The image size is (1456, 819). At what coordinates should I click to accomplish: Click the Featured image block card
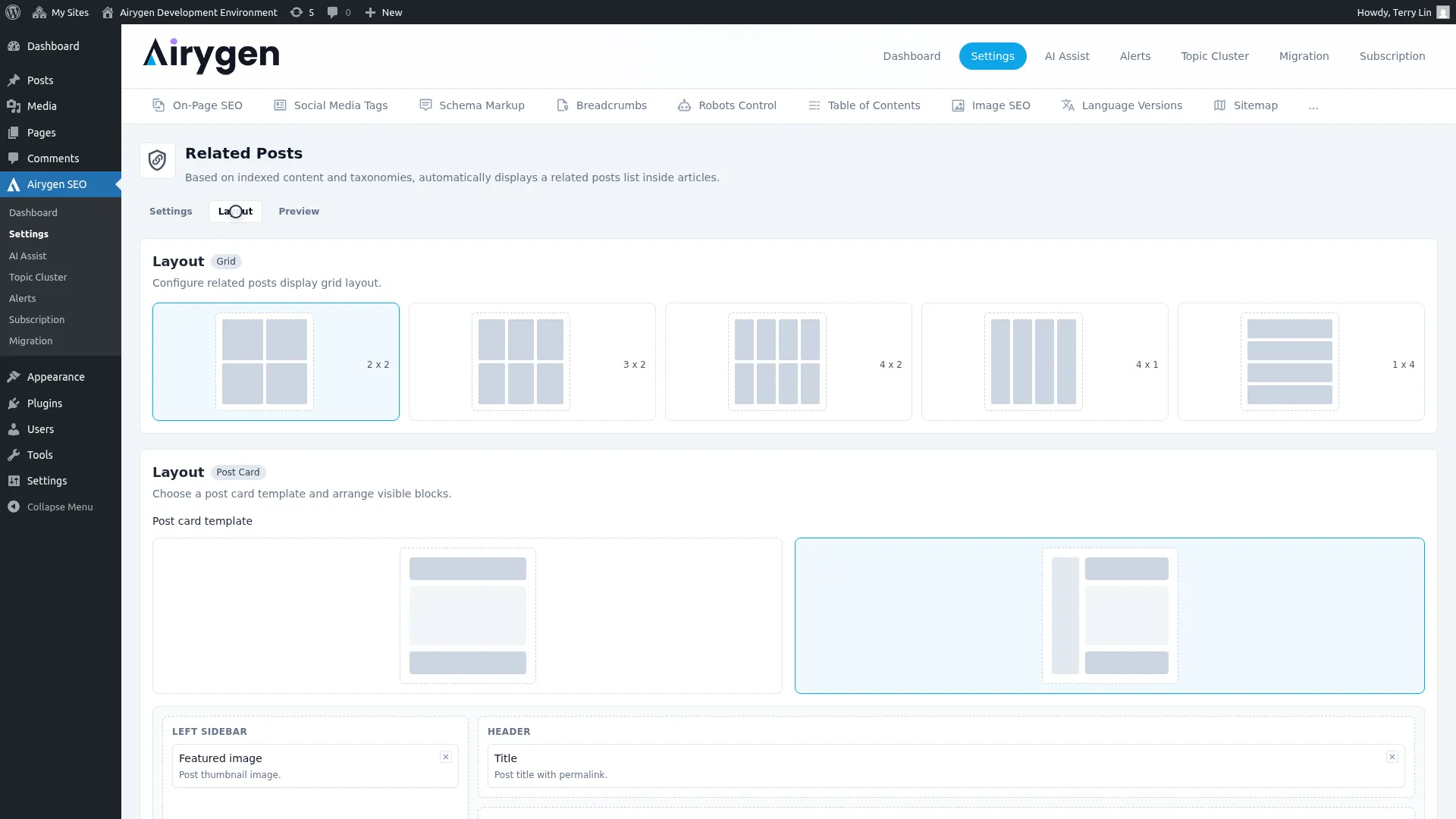[x=315, y=766]
